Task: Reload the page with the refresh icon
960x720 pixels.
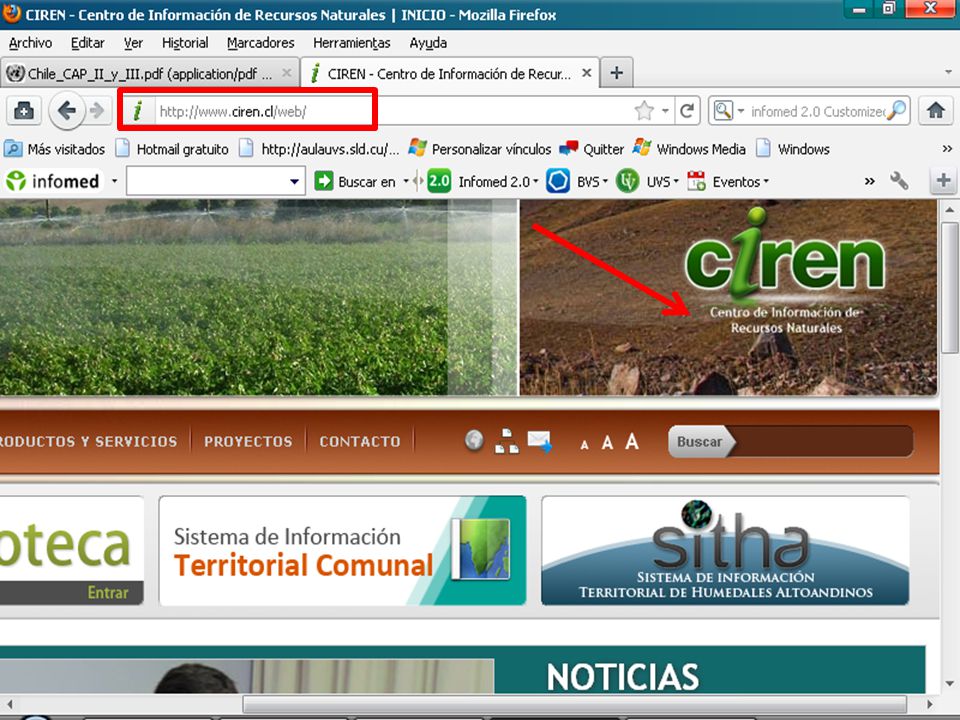Action: (x=687, y=111)
